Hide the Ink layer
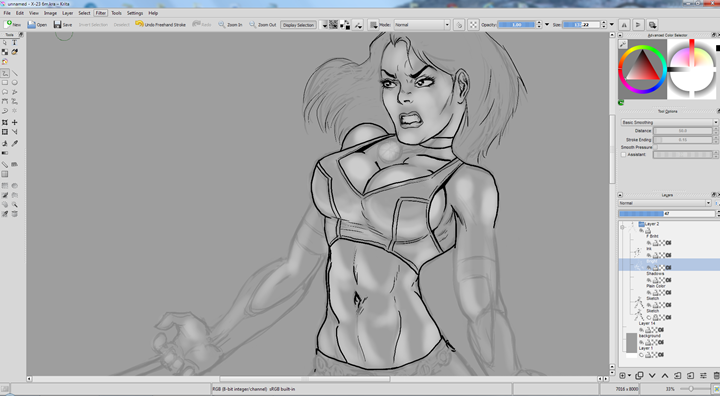This screenshot has width=720, height=396. point(649,255)
